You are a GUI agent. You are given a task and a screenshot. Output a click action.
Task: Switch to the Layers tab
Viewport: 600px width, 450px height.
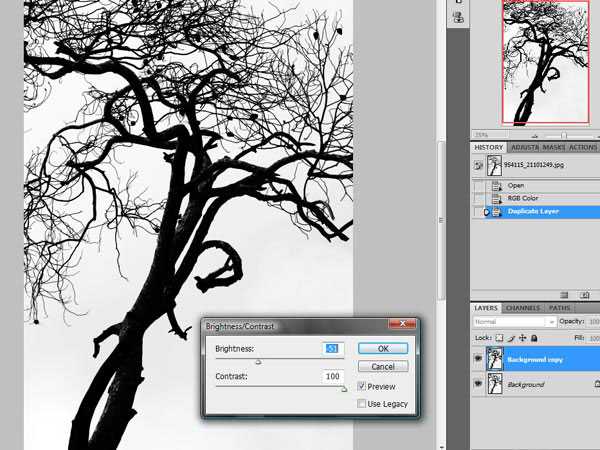point(486,308)
